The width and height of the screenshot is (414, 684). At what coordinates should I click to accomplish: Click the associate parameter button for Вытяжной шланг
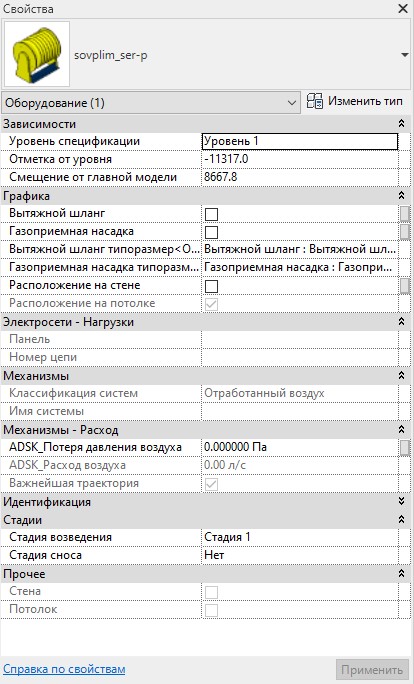[405, 214]
